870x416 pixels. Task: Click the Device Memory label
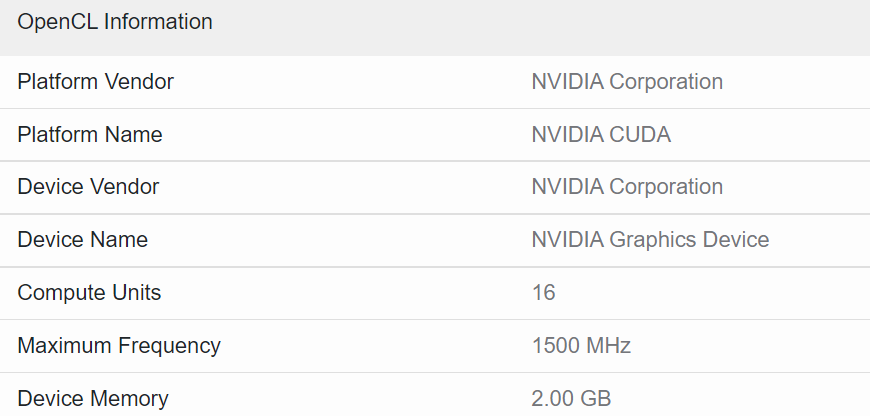(x=93, y=398)
